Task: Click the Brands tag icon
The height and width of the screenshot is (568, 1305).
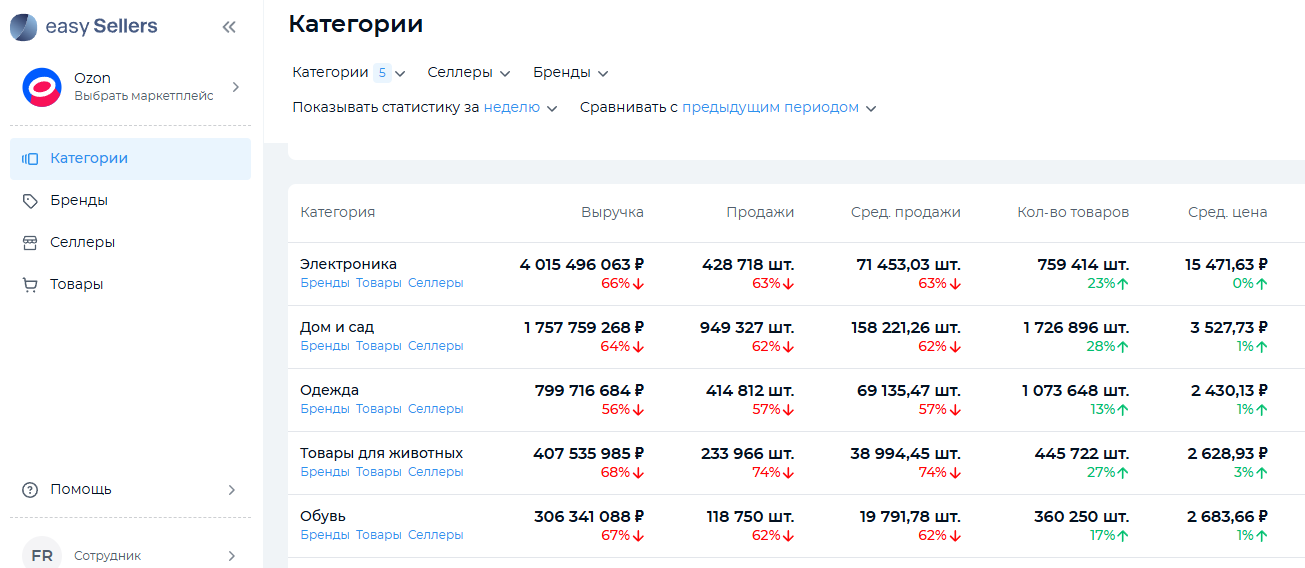Action: tap(30, 201)
